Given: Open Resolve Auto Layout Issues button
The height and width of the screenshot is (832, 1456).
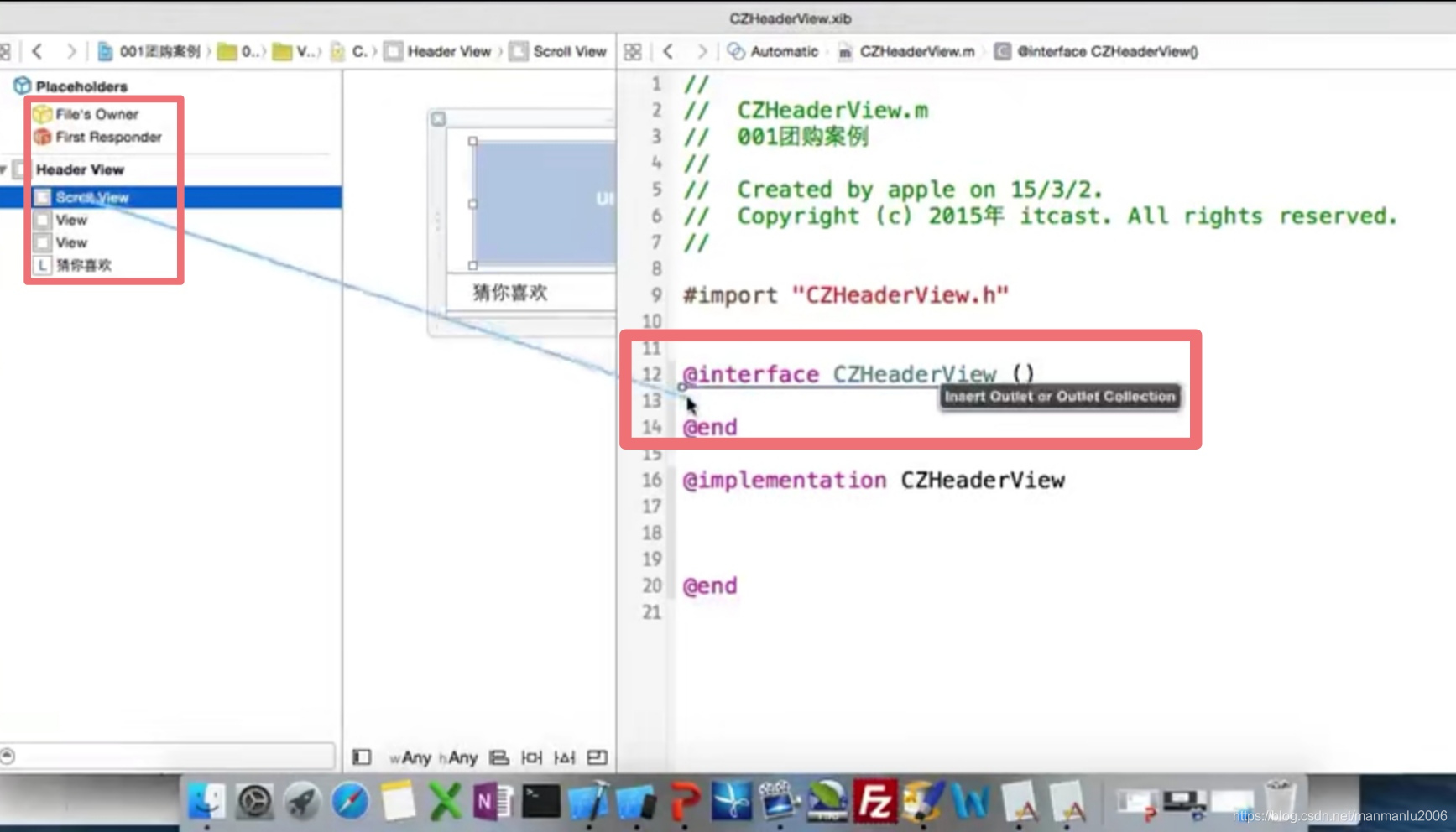Looking at the screenshot, I should [x=565, y=757].
